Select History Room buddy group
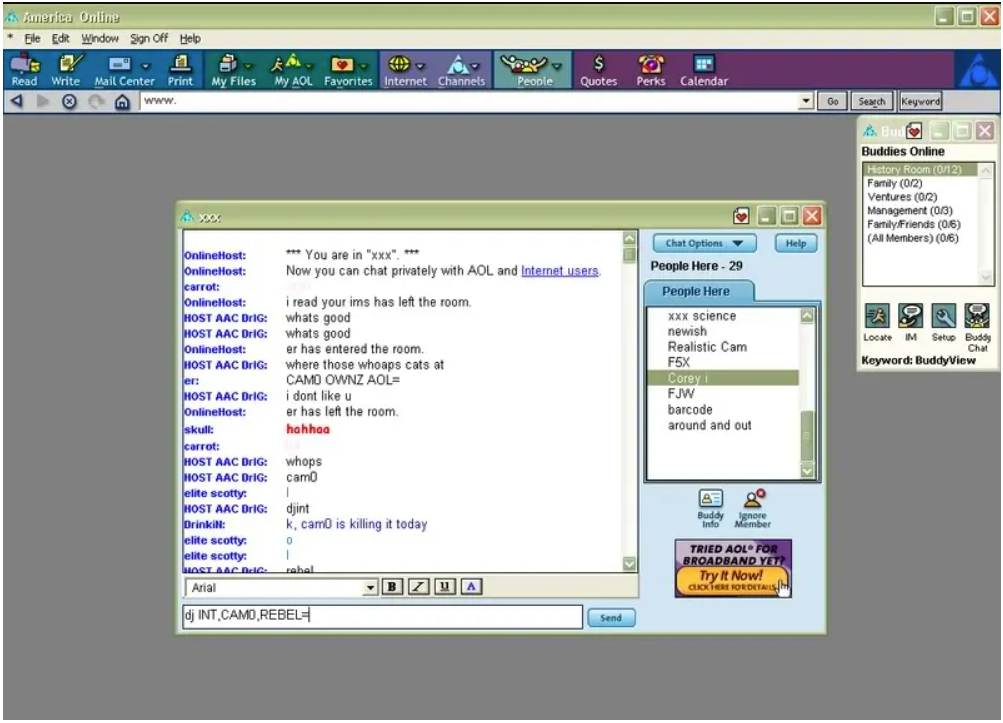 pos(920,170)
